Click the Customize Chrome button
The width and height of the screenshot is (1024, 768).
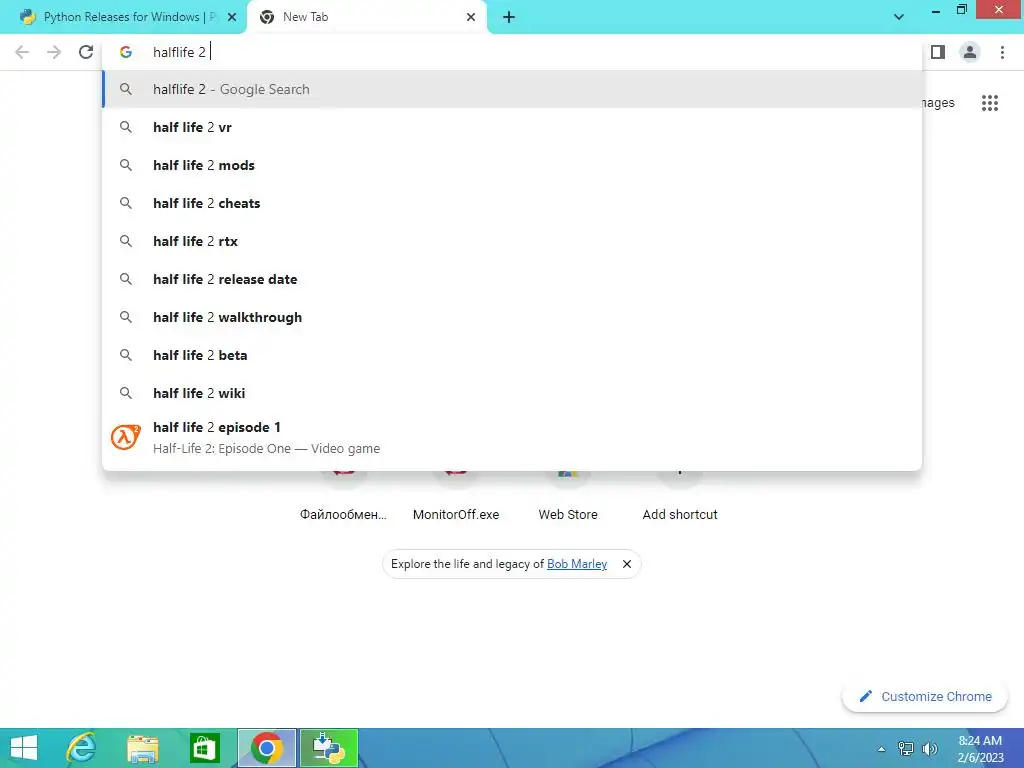coord(925,696)
